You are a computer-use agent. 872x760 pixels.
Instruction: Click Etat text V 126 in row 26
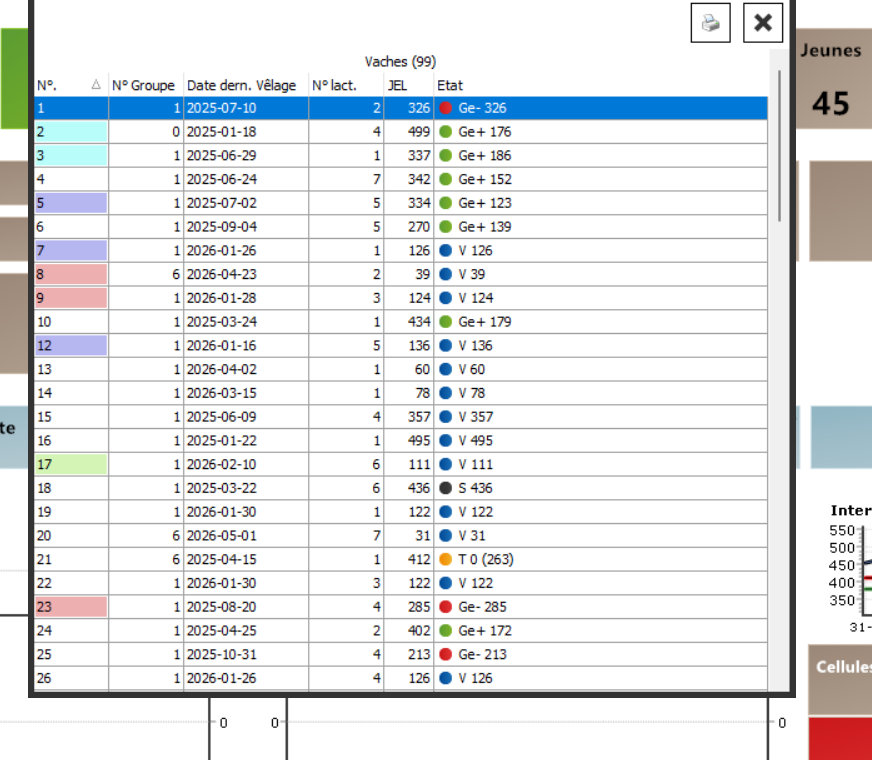tap(475, 678)
